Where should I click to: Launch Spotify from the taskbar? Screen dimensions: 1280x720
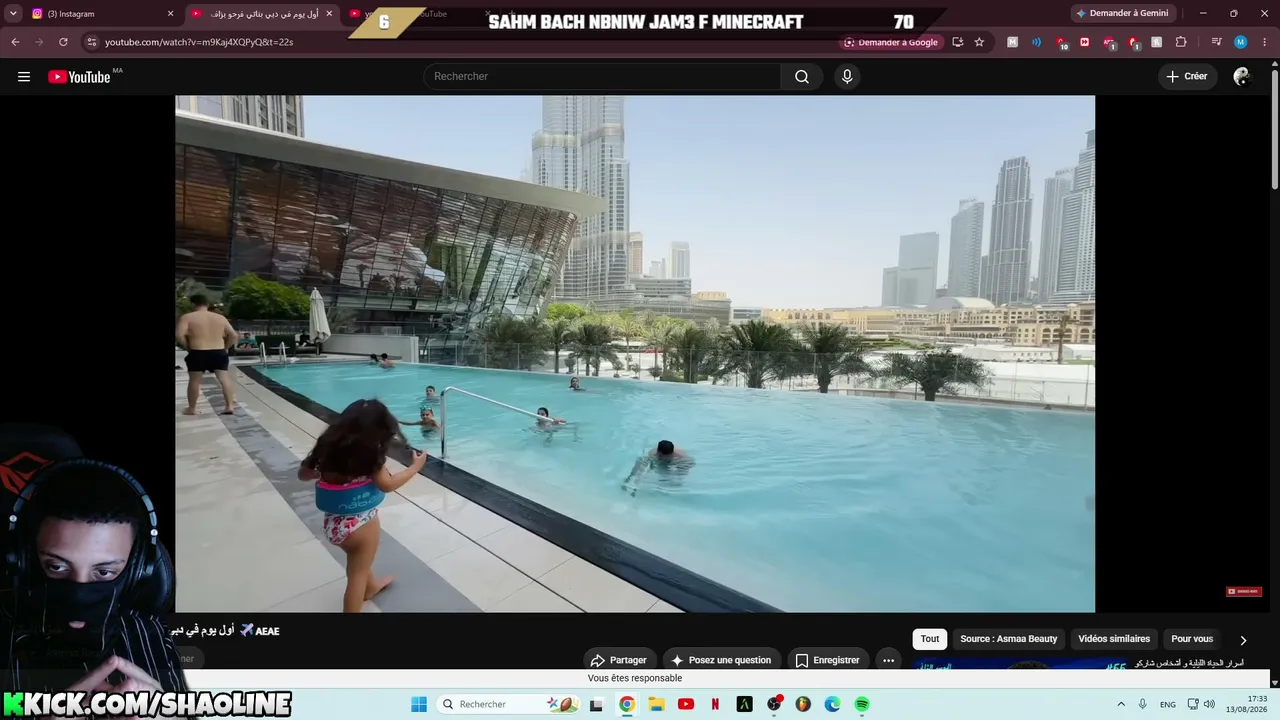click(x=862, y=704)
